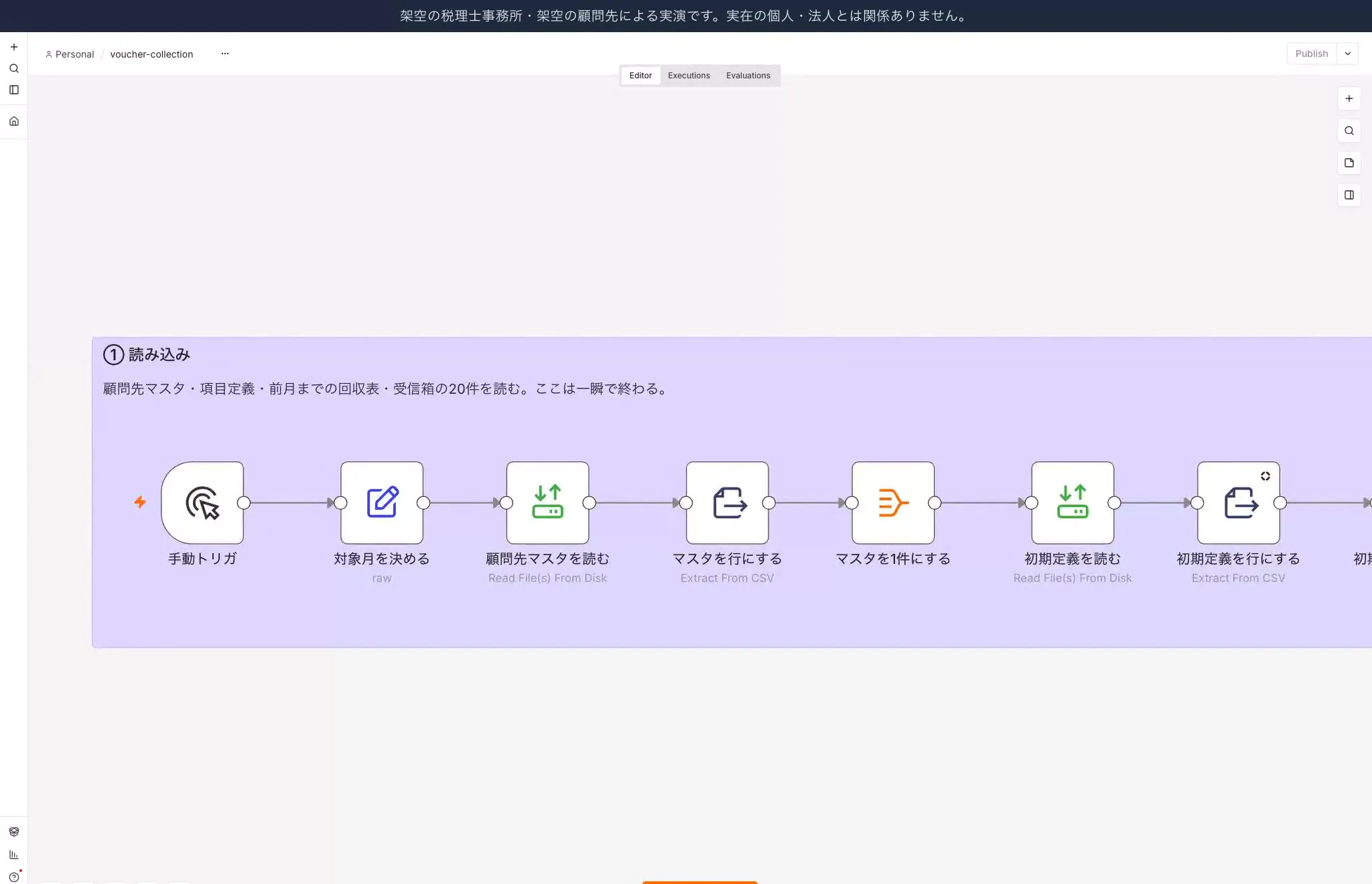Go to home via house icon

point(13,121)
